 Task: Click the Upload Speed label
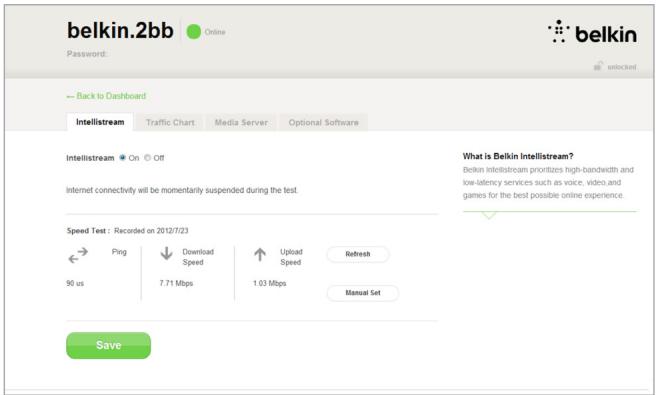pos(291,257)
